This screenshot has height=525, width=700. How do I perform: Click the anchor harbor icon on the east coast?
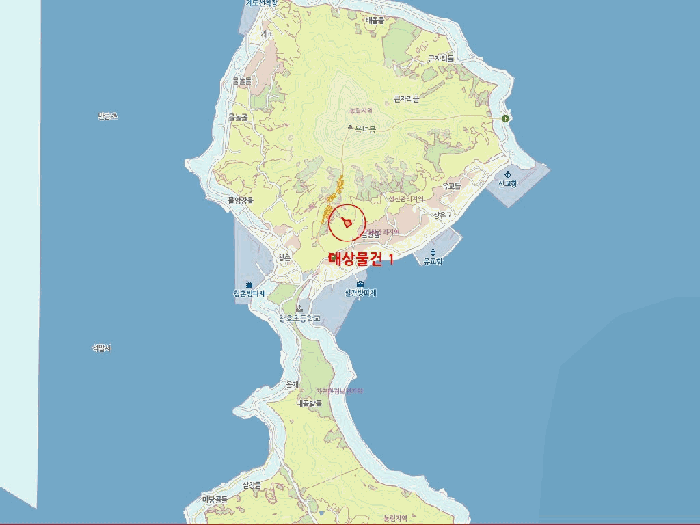[x=507, y=173]
